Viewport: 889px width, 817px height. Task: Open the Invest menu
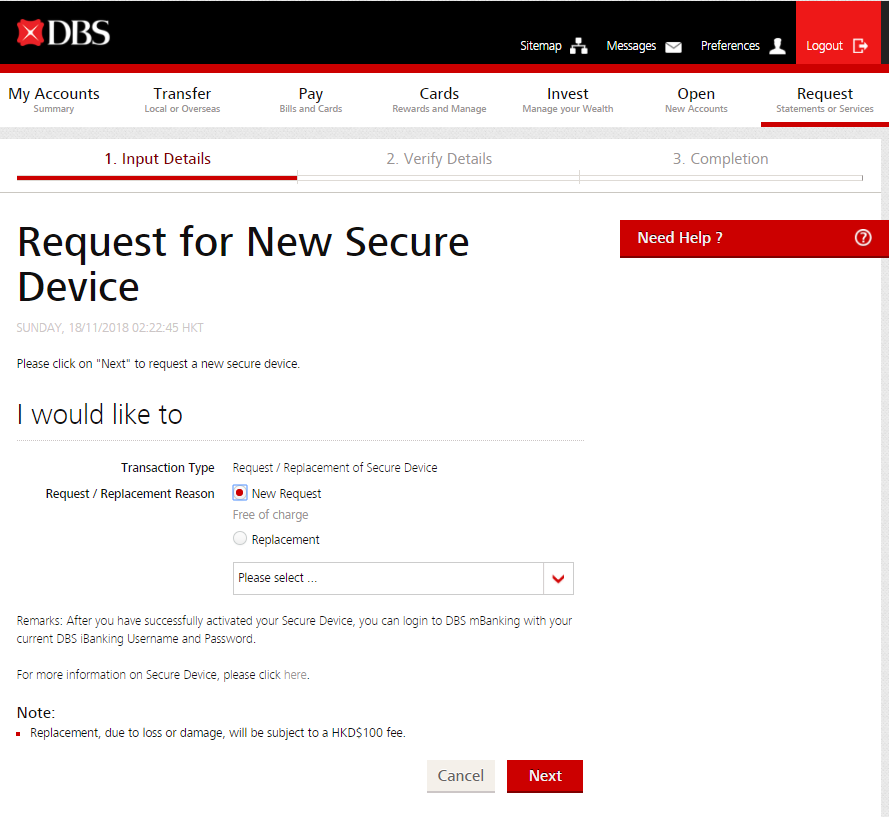(x=567, y=100)
